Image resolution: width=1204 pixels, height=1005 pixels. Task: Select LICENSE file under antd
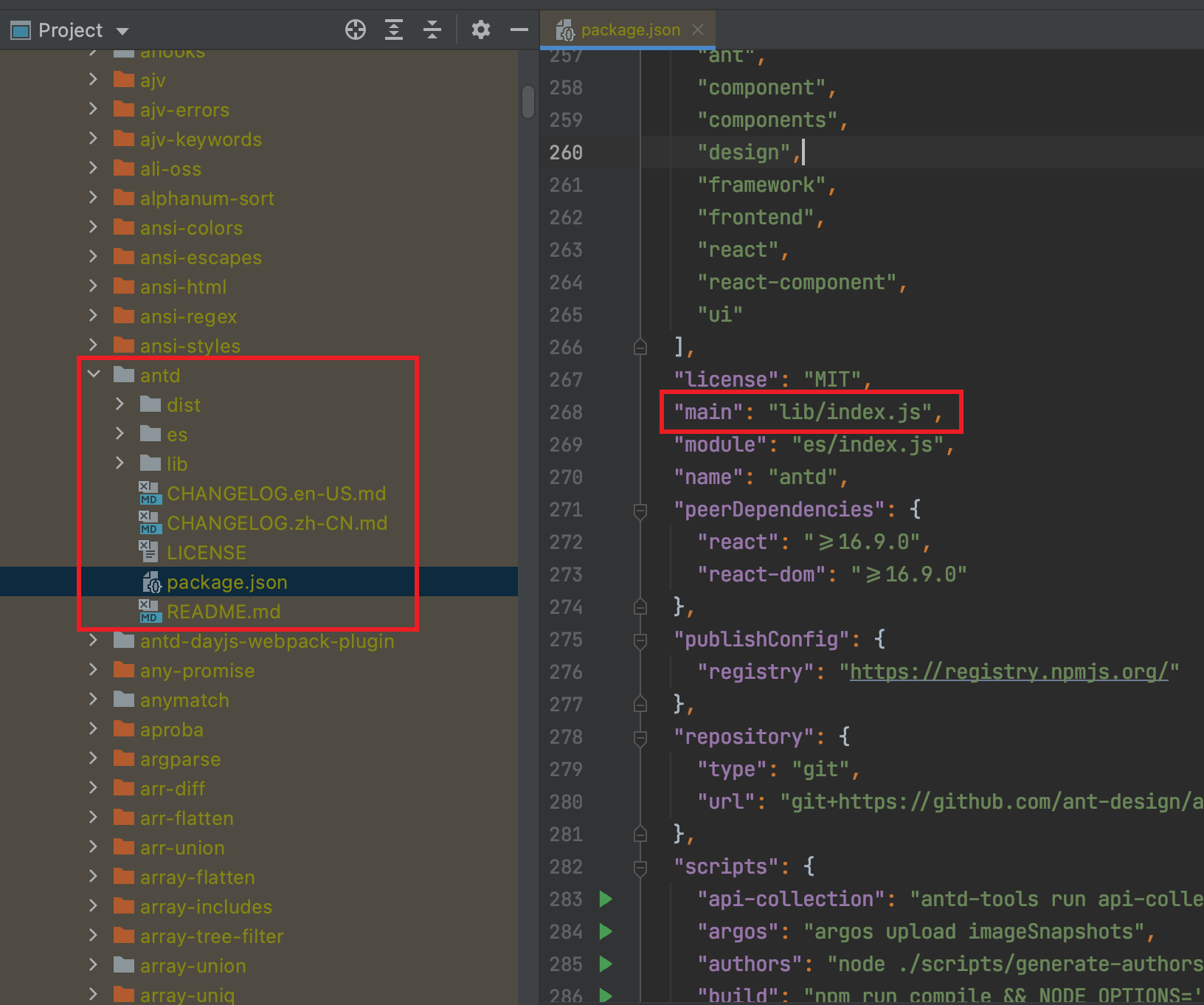click(207, 552)
